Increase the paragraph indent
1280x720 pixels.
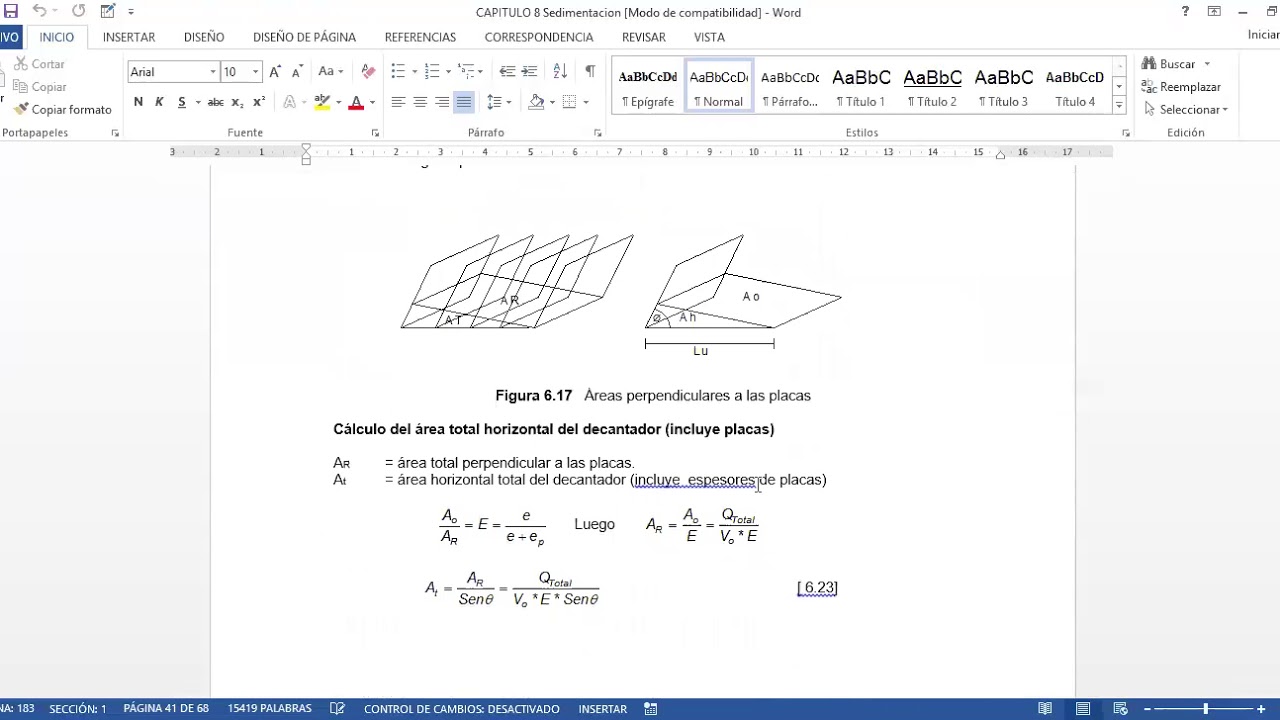(530, 72)
